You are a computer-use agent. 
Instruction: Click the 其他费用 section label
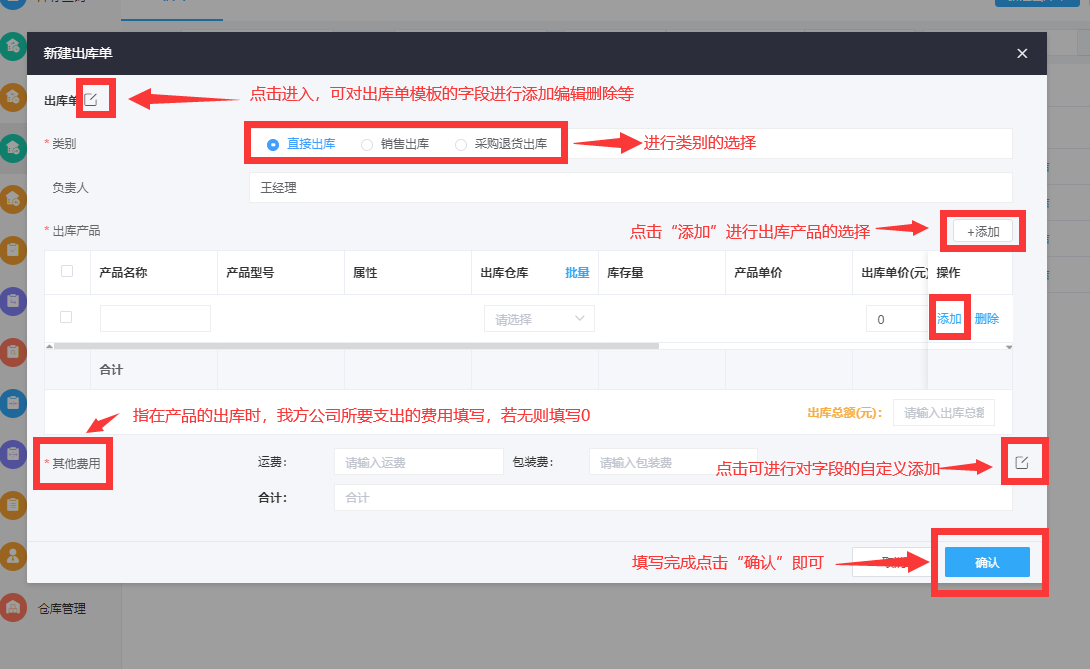(76, 464)
